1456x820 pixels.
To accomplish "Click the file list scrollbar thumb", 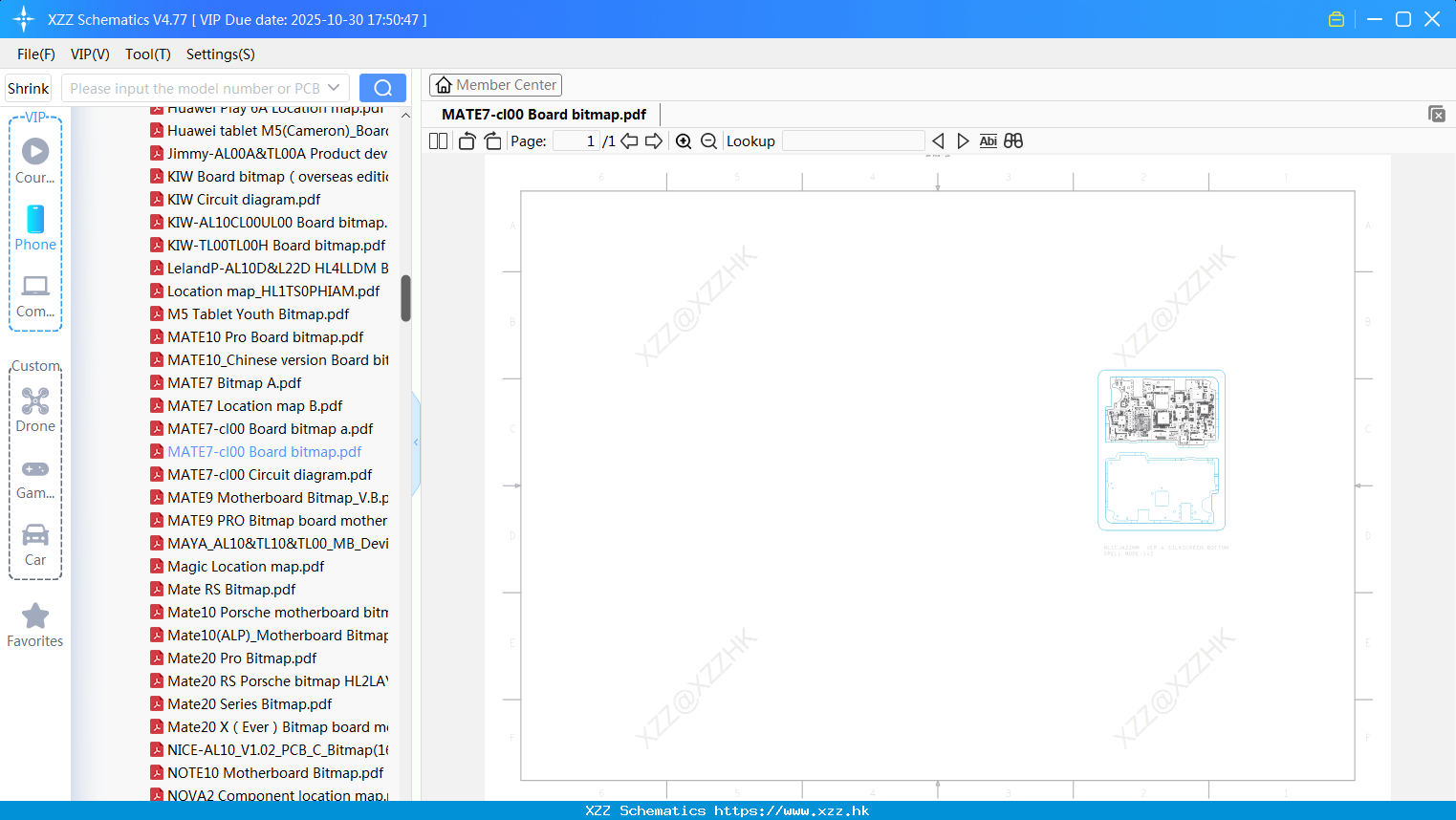I will pyautogui.click(x=405, y=298).
